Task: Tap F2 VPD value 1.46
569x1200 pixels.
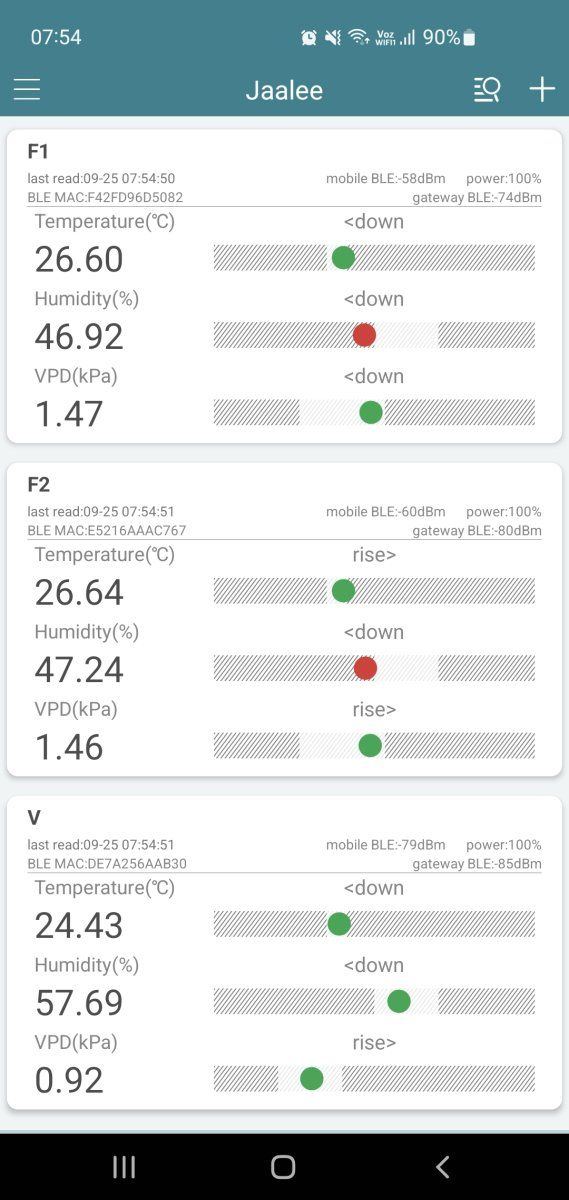Action: click(x=69, y=746)
